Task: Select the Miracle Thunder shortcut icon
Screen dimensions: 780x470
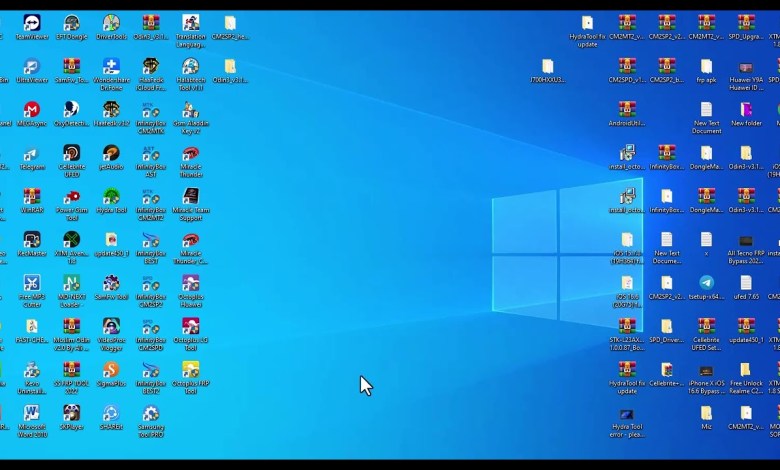Action: [x=190, y=154]
